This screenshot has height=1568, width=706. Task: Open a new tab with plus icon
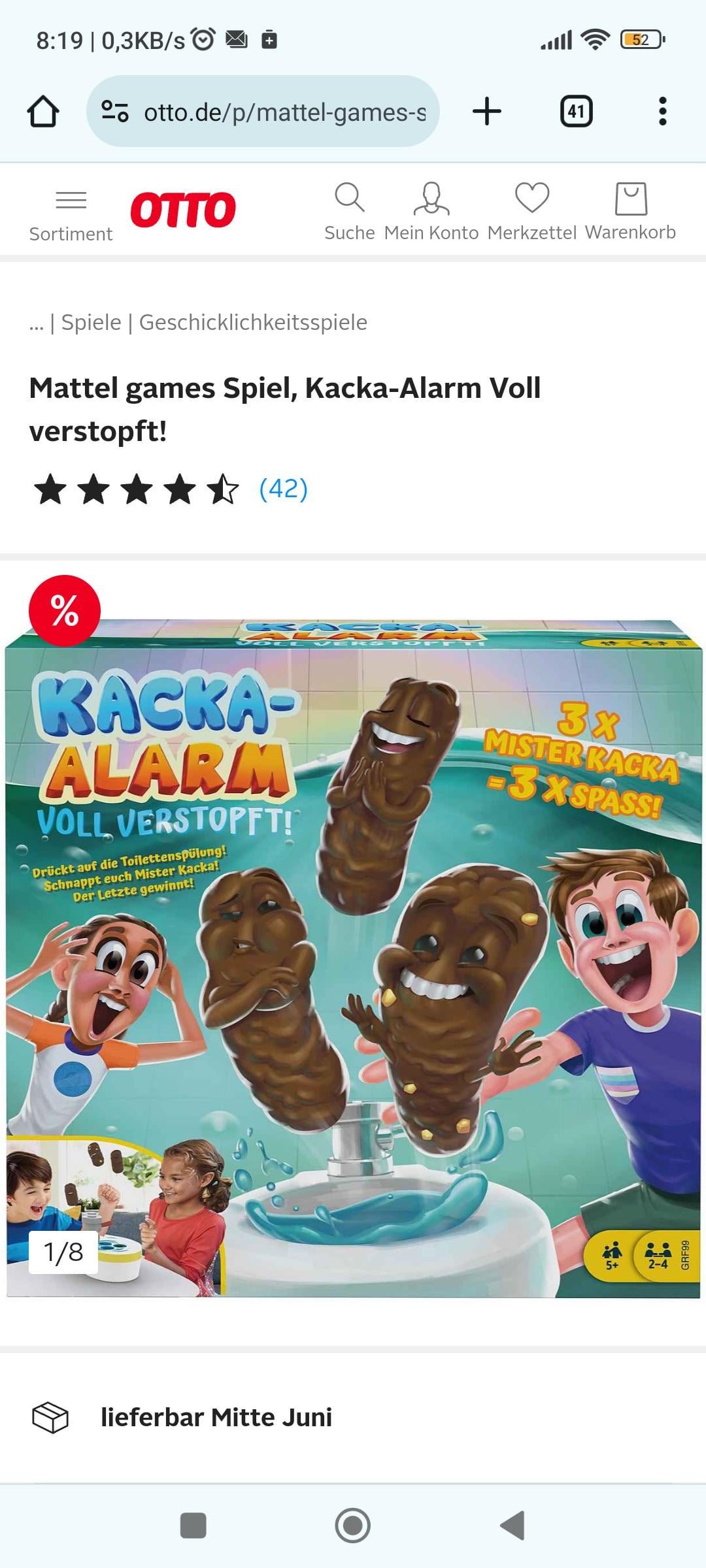(x=487, y=111)
